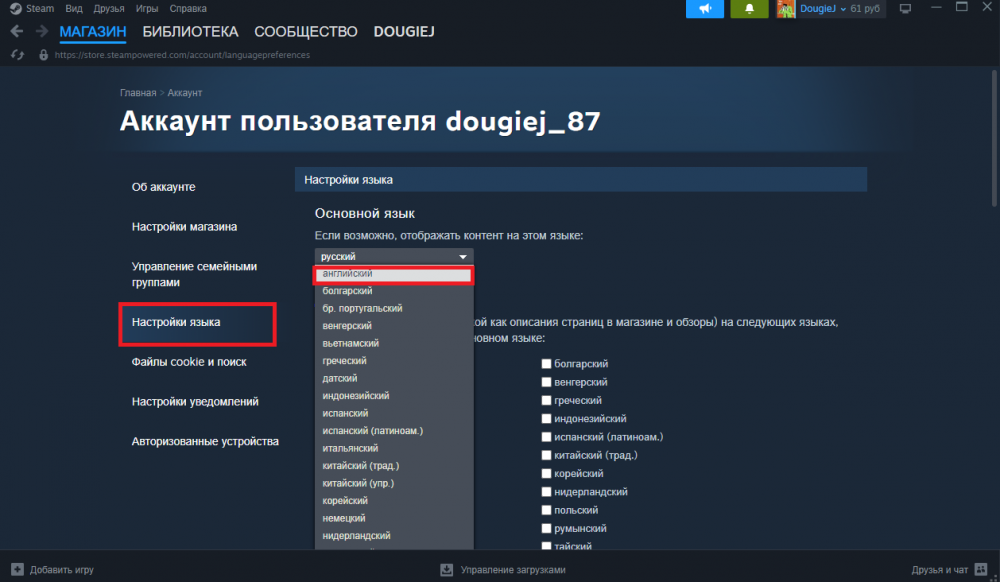Go back with the left arrow
The image size is (1000, 582).
[17, 31]
